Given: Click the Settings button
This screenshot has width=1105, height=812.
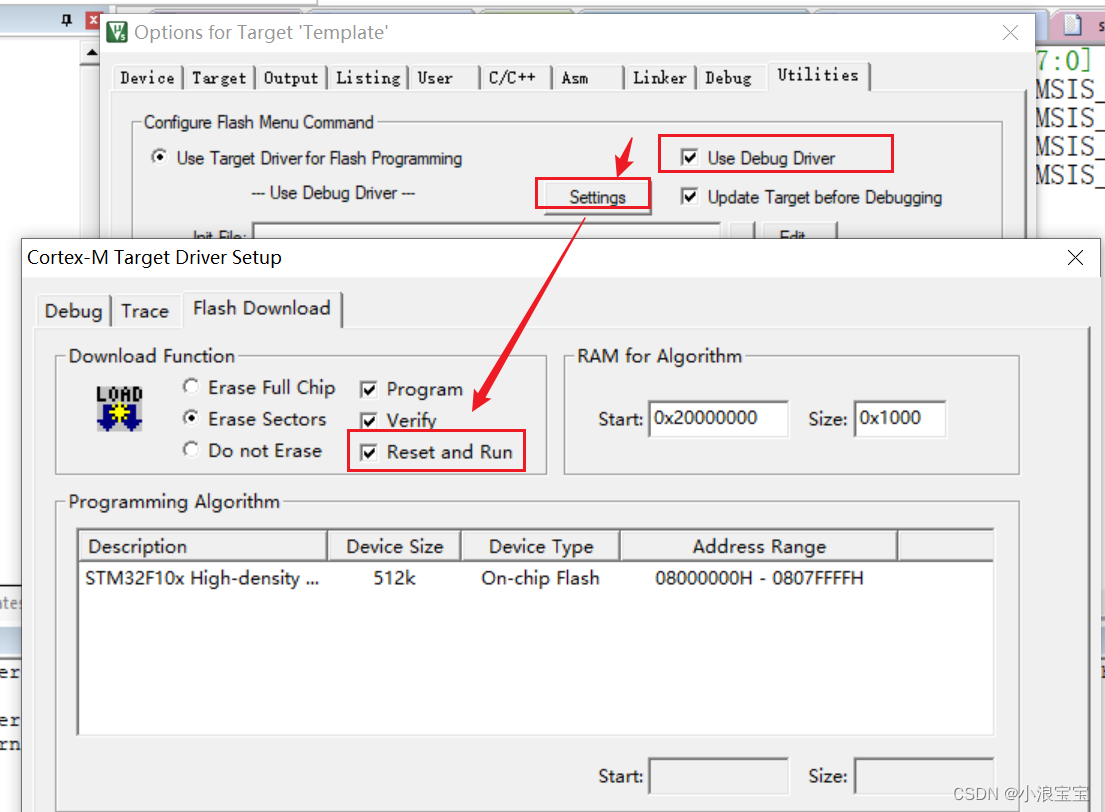Looking at the screenshot, I should pos(597,197).
